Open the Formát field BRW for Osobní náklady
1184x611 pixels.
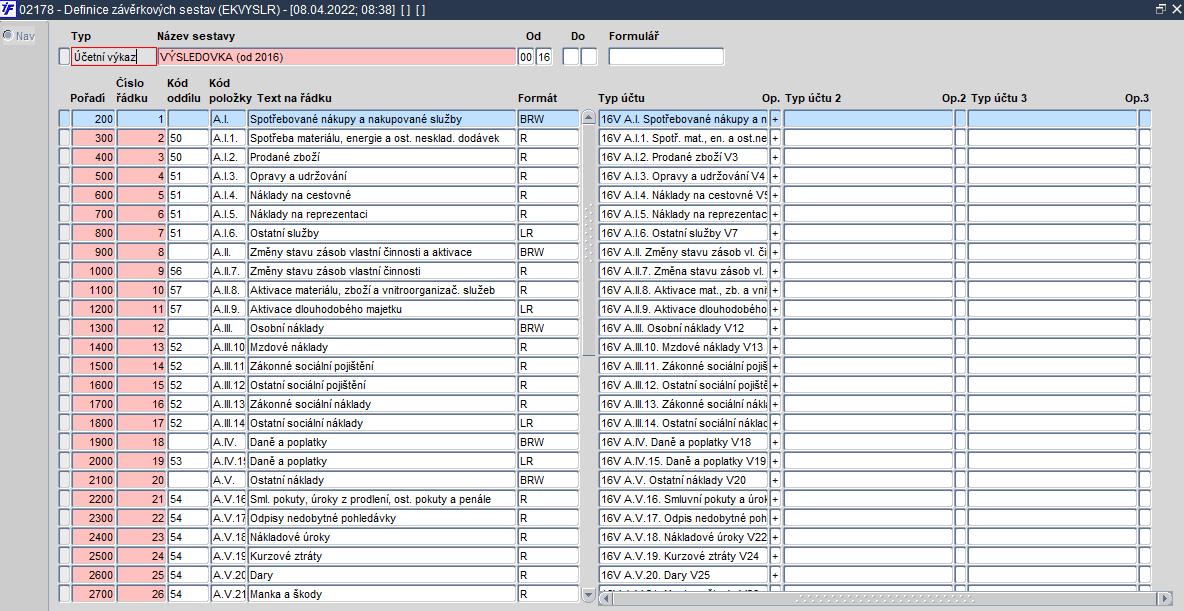click(x=548, y=328)
